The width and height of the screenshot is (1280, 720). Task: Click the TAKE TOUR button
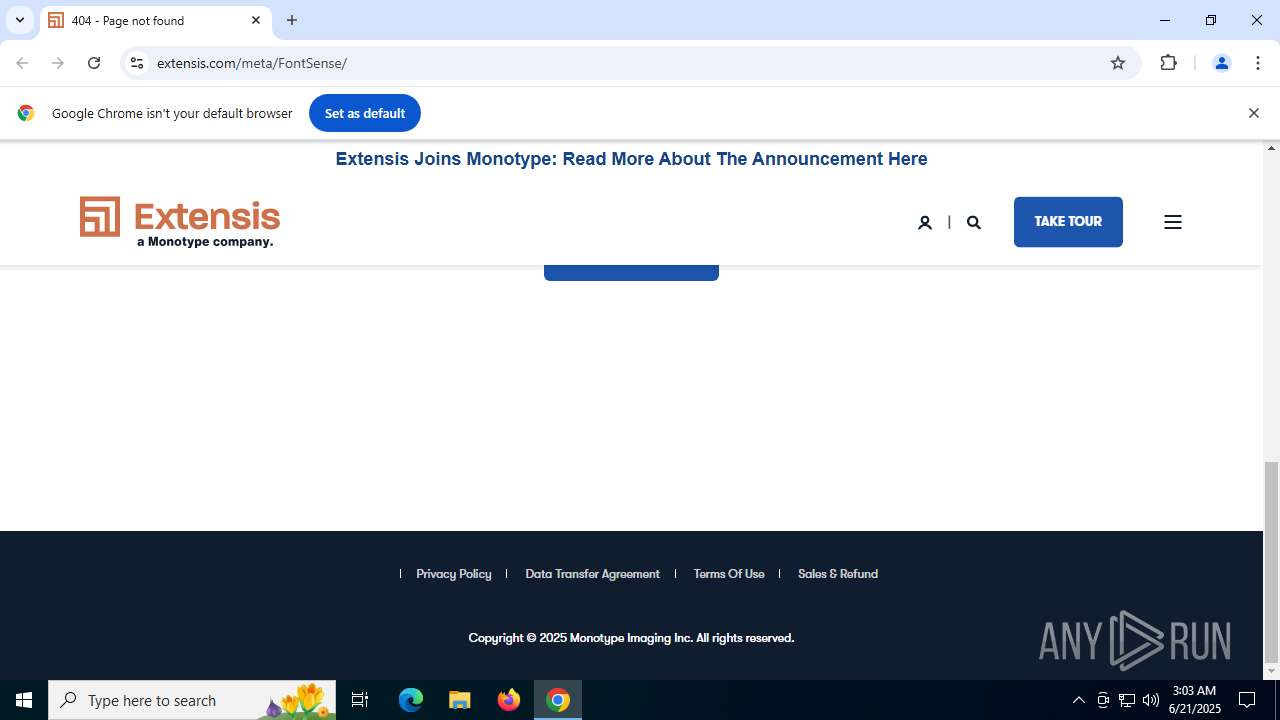1068,222
